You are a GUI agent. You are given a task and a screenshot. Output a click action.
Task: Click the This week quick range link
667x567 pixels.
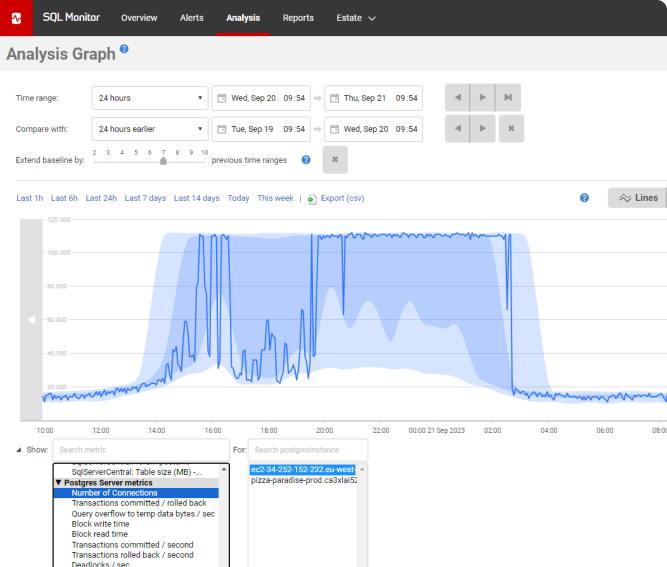[275, 198]
